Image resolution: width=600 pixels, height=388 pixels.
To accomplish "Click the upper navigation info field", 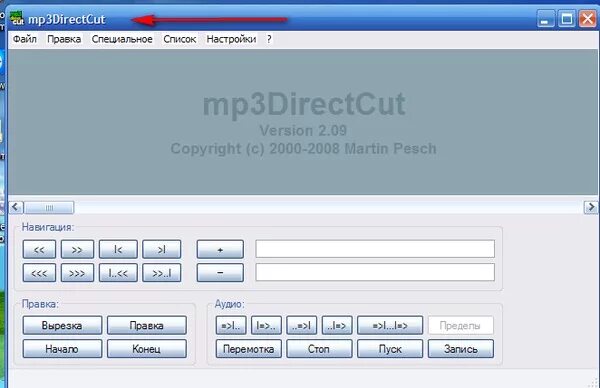I will (375, 249).
